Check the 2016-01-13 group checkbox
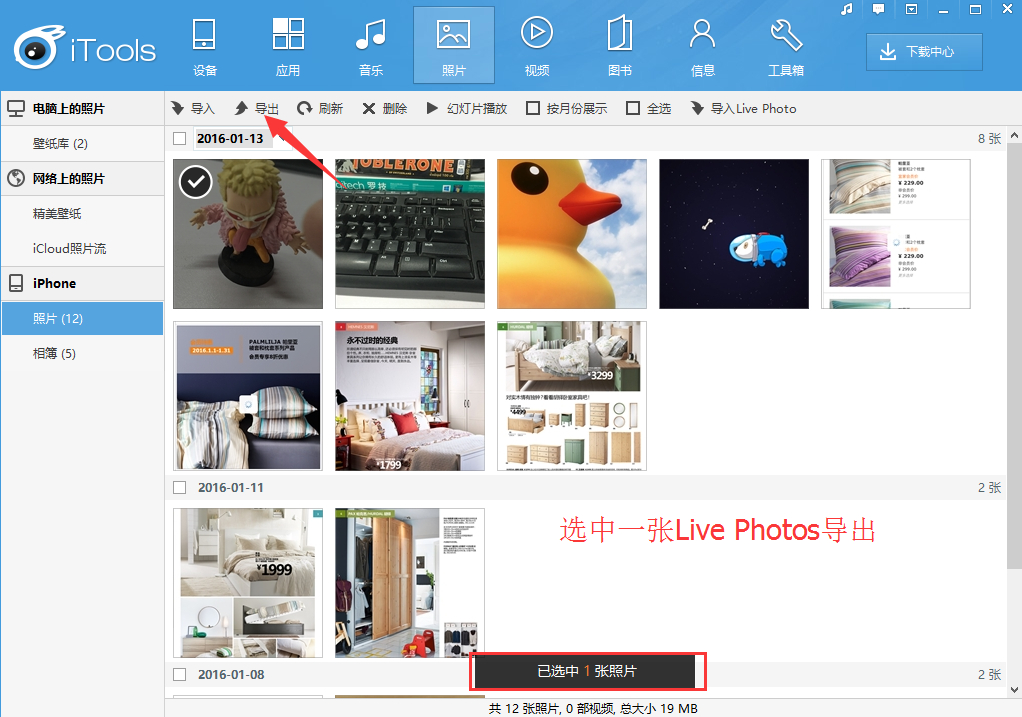Viewport: 1022px width, 717px height. (x=180, y=138)
